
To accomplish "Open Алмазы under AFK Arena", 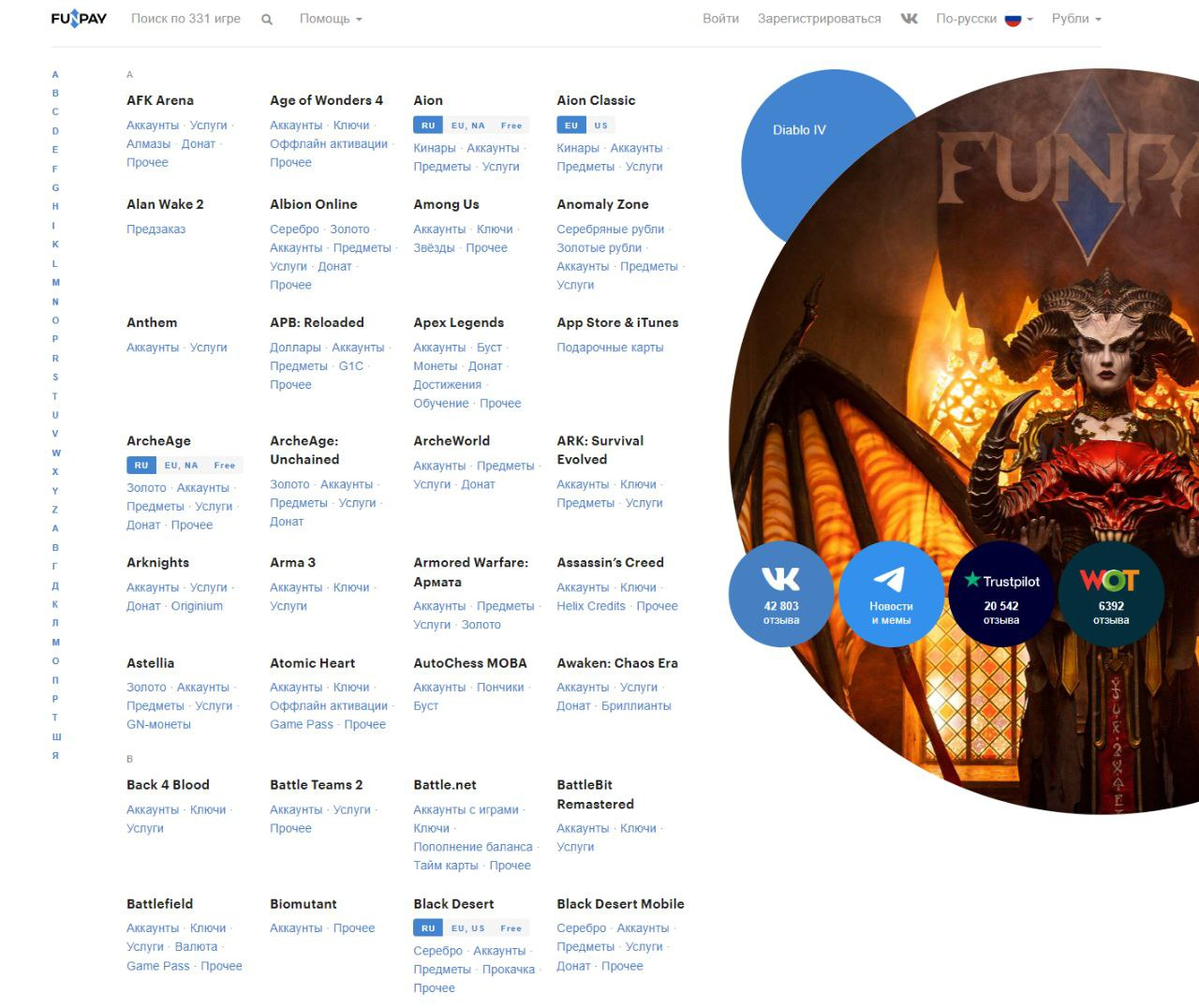I will pos(149,143).
